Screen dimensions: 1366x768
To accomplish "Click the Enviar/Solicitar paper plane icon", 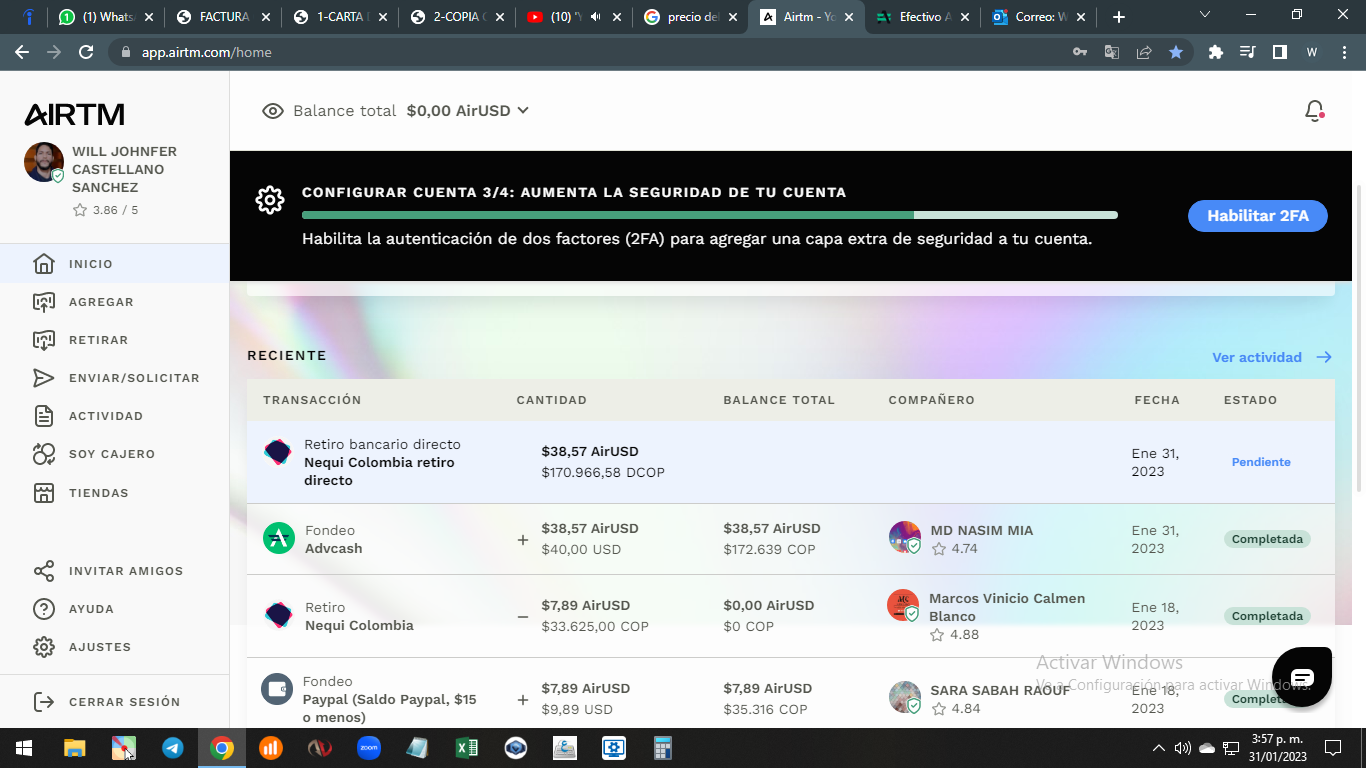I will pos(44,378).
